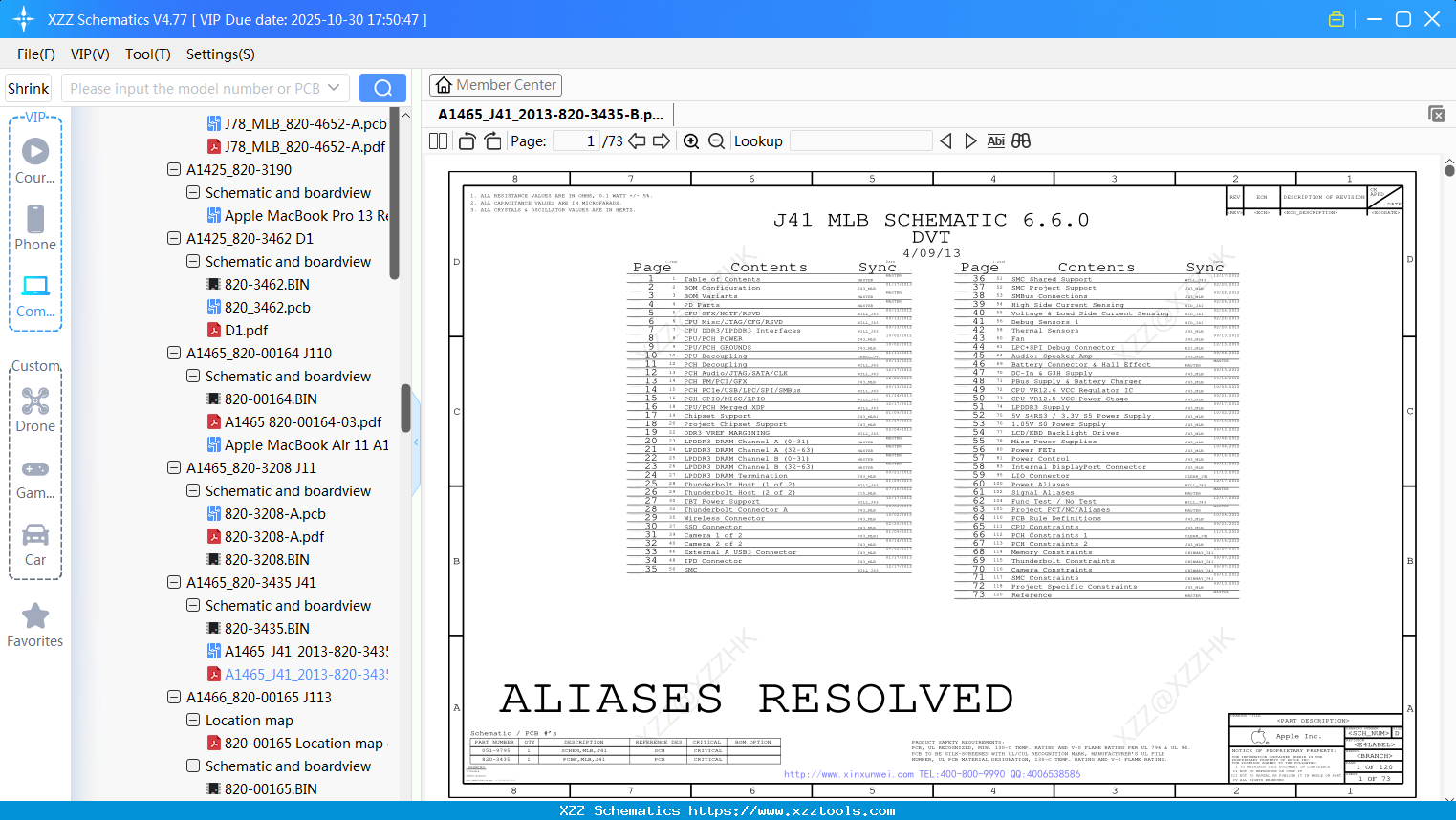Open Apple MacBook Air 11 A1 boardview entry
1456x820 pixels.
click(x=298, y=445)
